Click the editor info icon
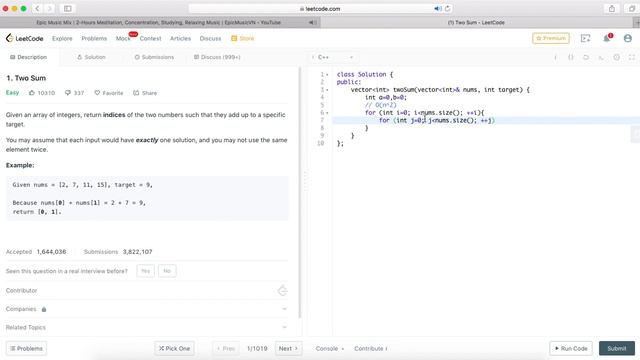 pyautogui.click(x=555, y=57)
